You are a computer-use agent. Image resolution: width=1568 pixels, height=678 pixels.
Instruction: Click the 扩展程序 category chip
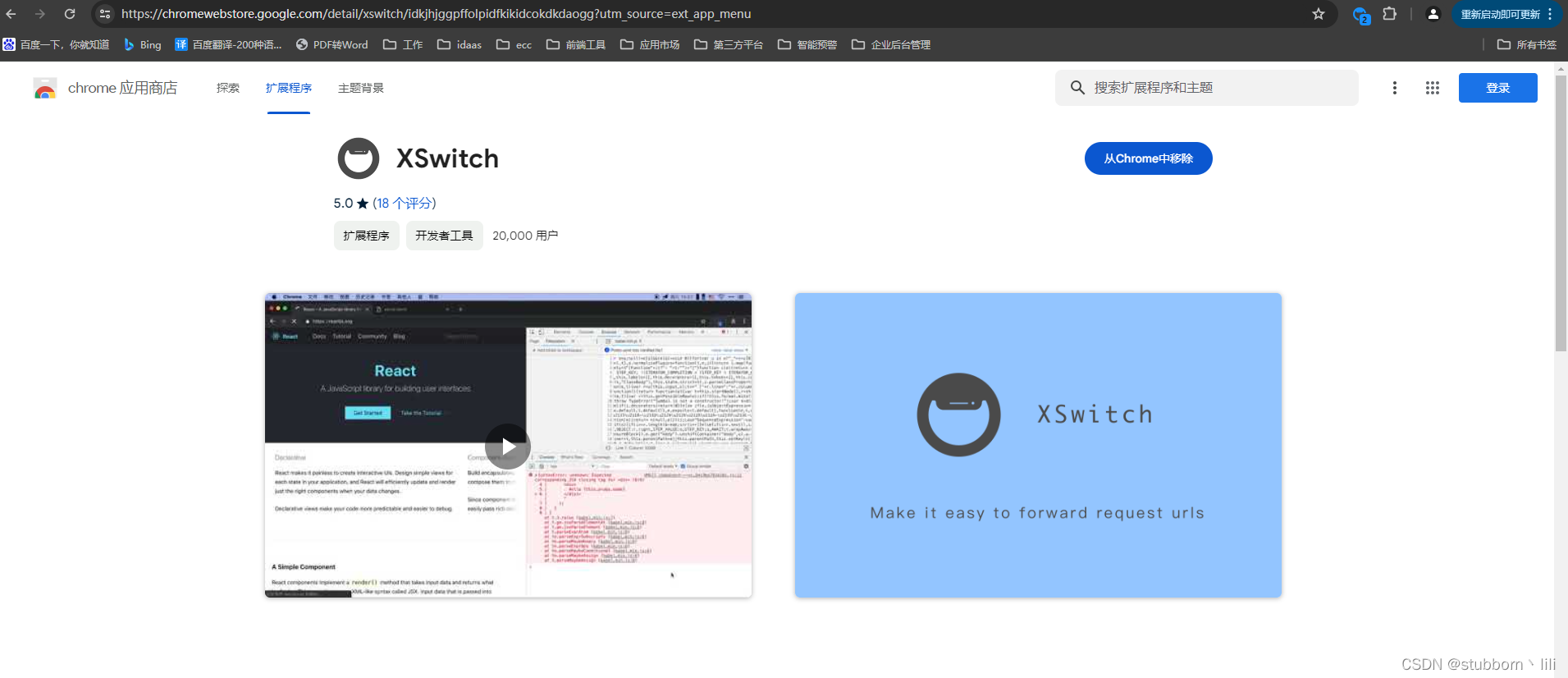pyautogui.click(x=367, y=236)
